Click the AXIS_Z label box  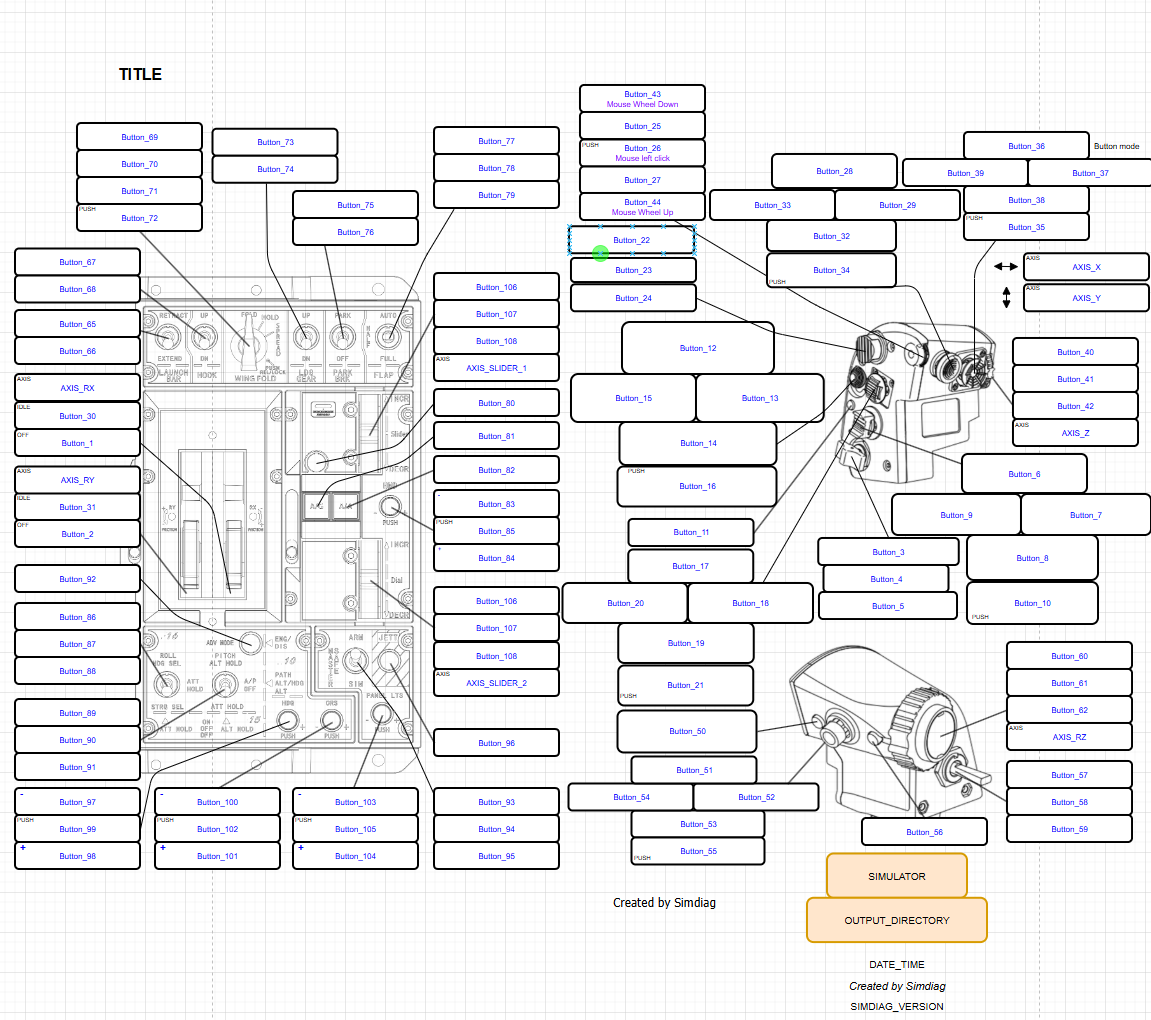[x=1075, y=433]
